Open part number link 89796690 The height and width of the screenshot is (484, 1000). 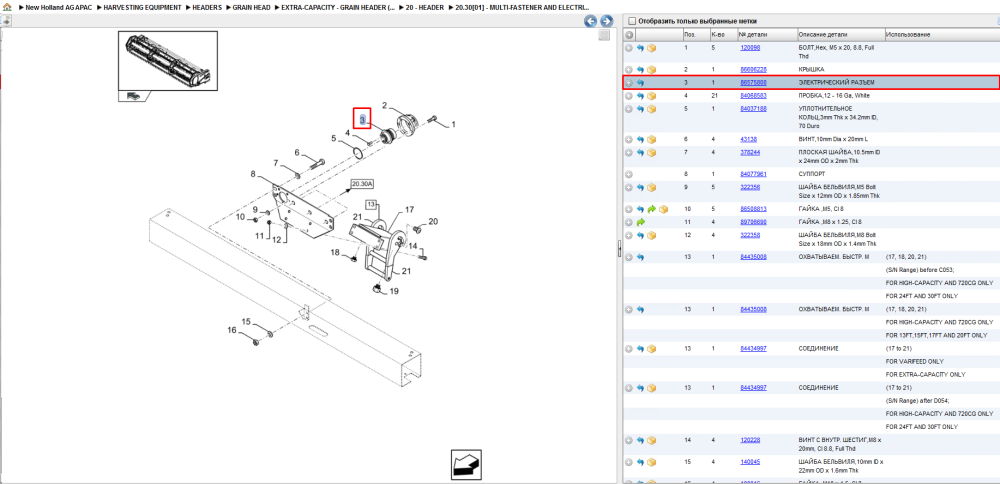pos(753,222)
